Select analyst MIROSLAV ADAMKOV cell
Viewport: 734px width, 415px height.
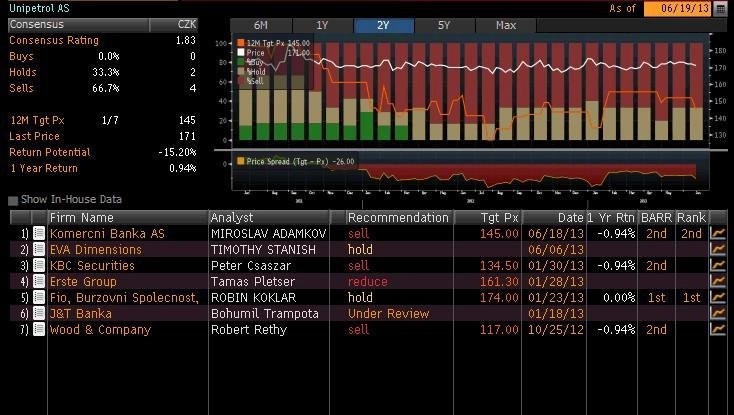[x=268, y=233]
